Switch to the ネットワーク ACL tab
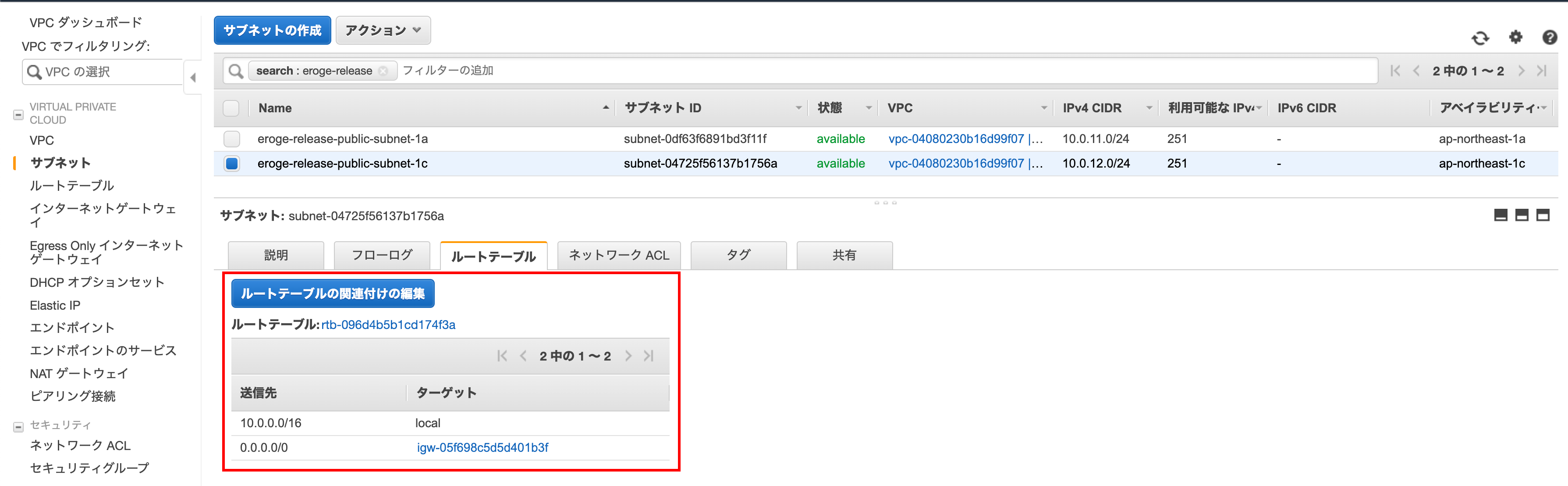The height and width of the screenshot is (486, 1568). coord(618,255)
